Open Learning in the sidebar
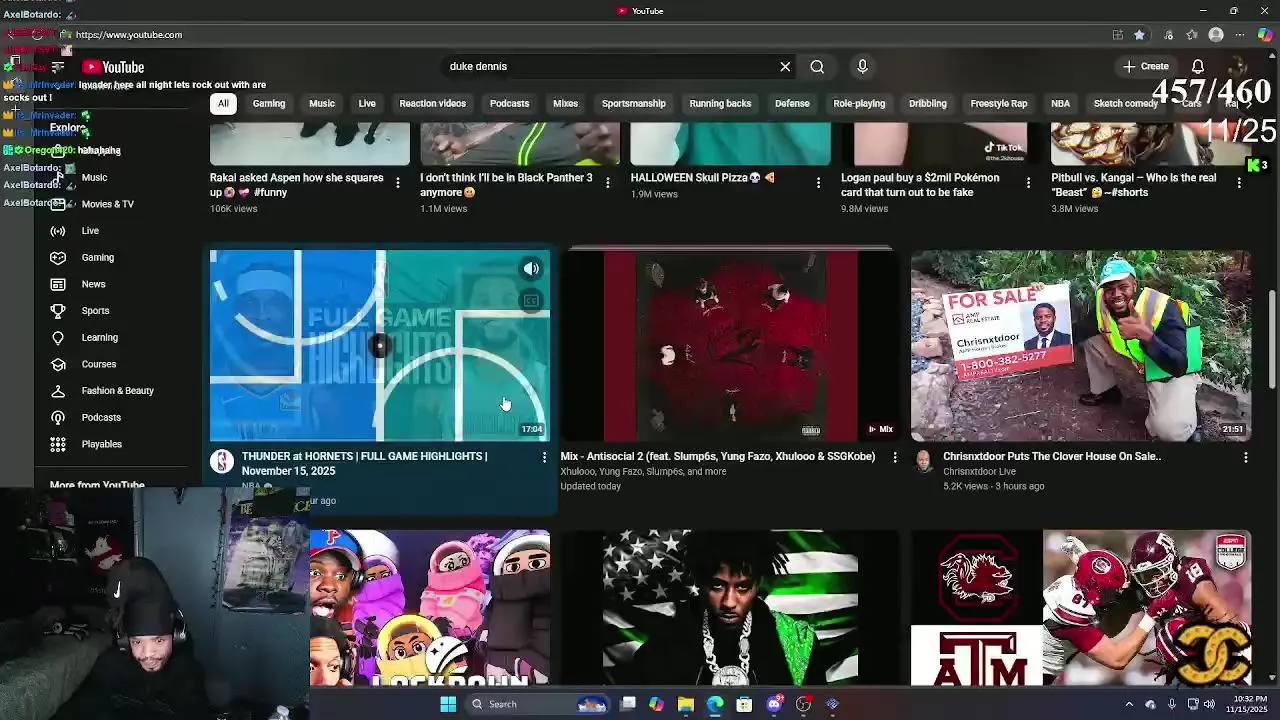Viewport: 1280px width, 720px height. (99, 337)
